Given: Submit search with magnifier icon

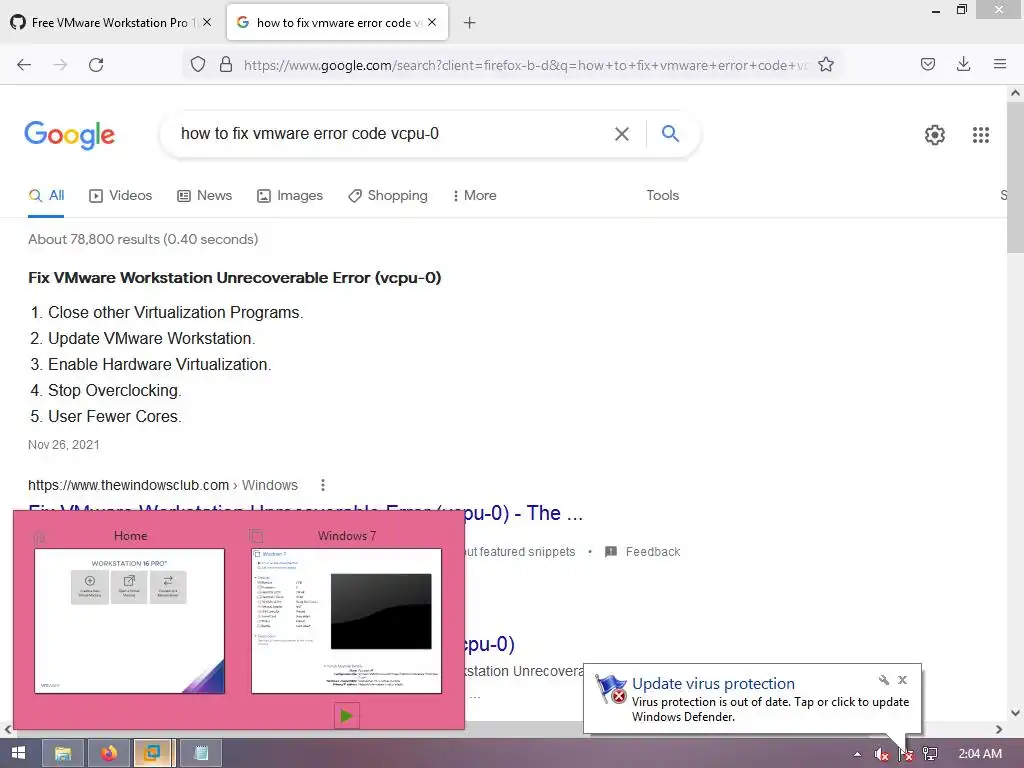Looking at the screenshot, I should point(670,134).
